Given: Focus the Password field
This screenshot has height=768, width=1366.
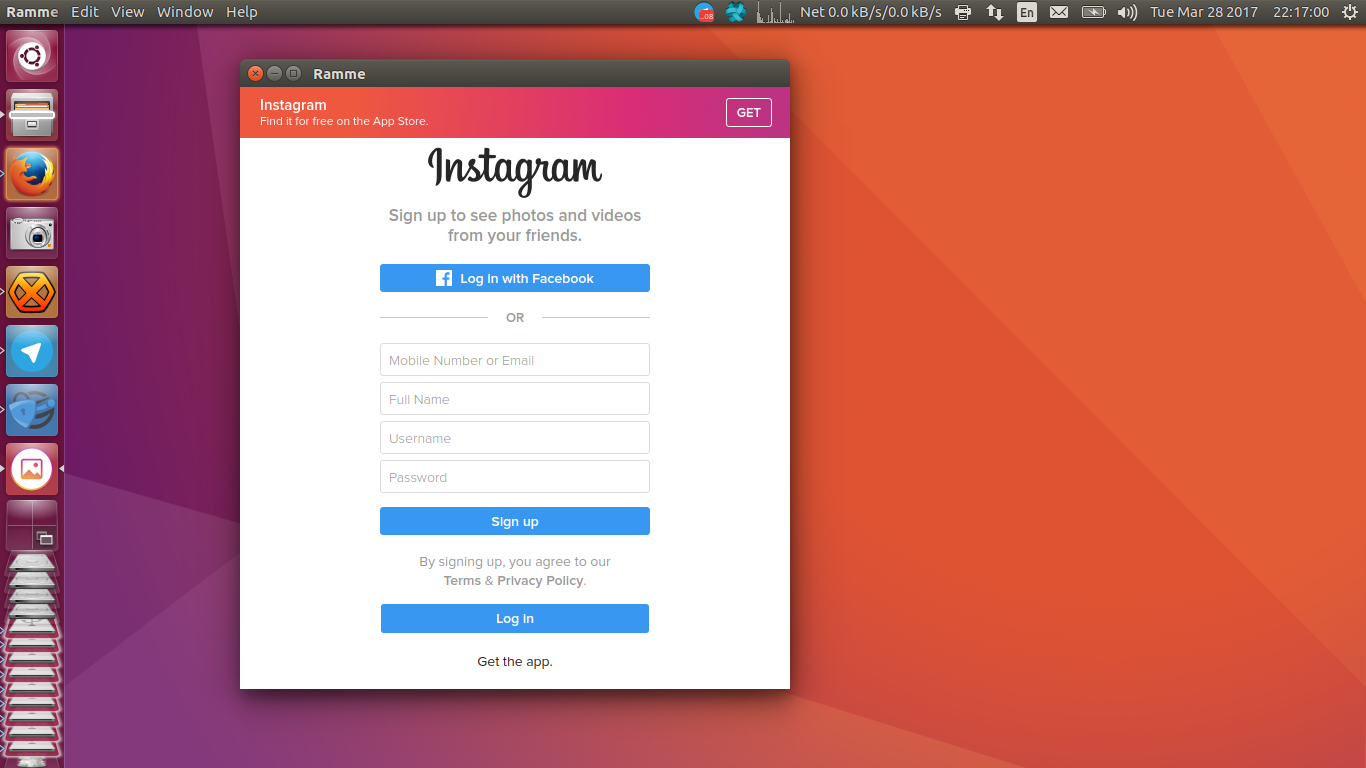Looking at the screenshot, I should click(515, 477).
